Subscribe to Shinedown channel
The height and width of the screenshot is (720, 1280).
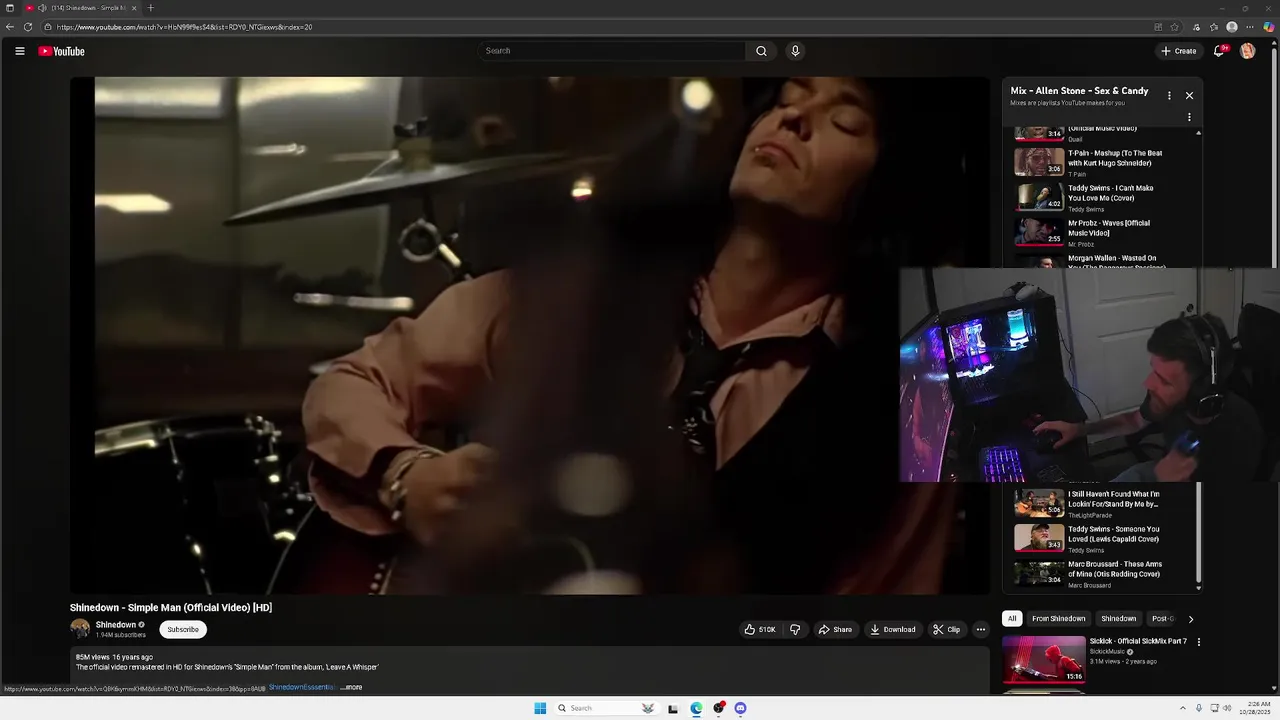pos(183,629)
